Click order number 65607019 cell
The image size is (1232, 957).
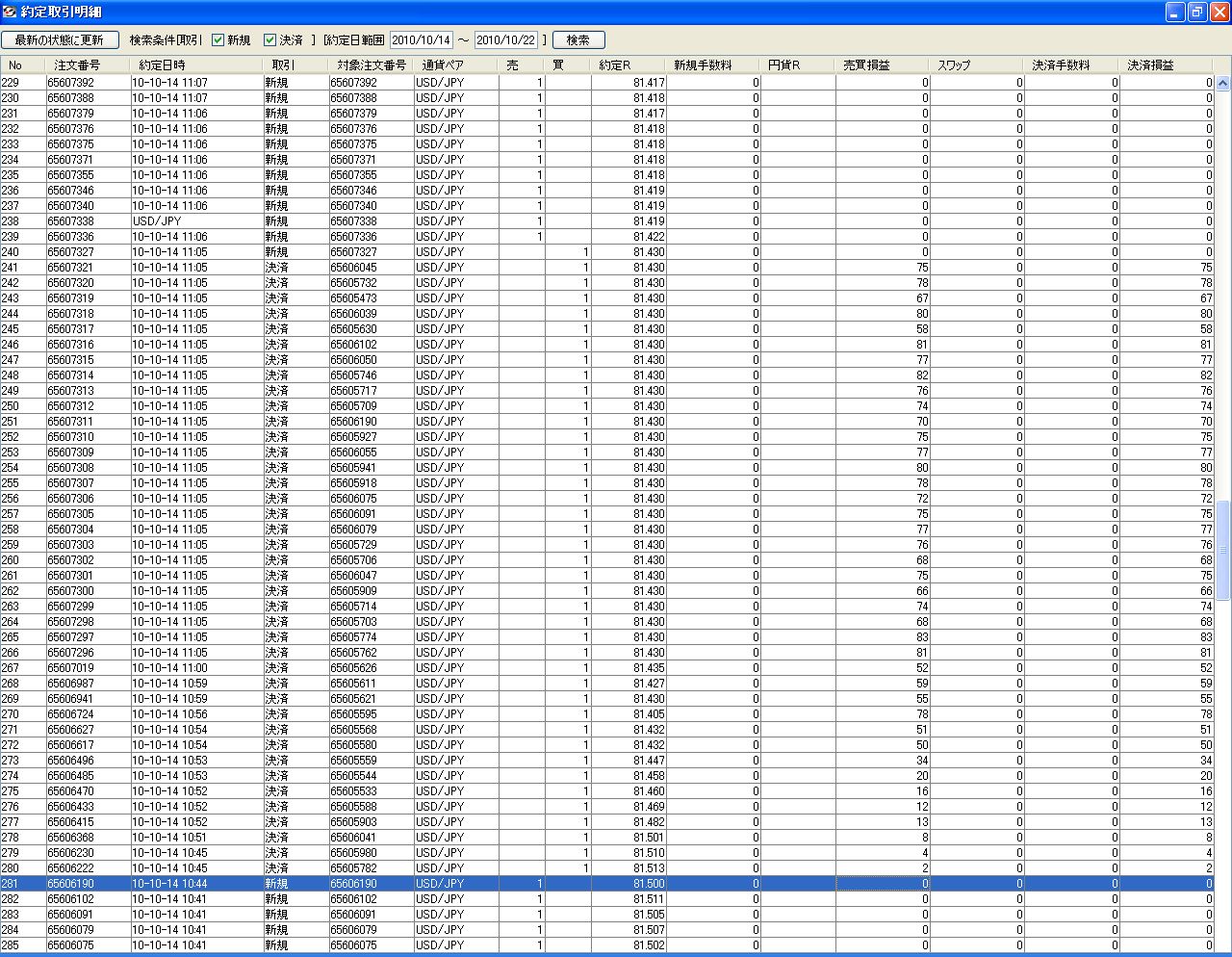pyautogui.click(x=88, y=668)
